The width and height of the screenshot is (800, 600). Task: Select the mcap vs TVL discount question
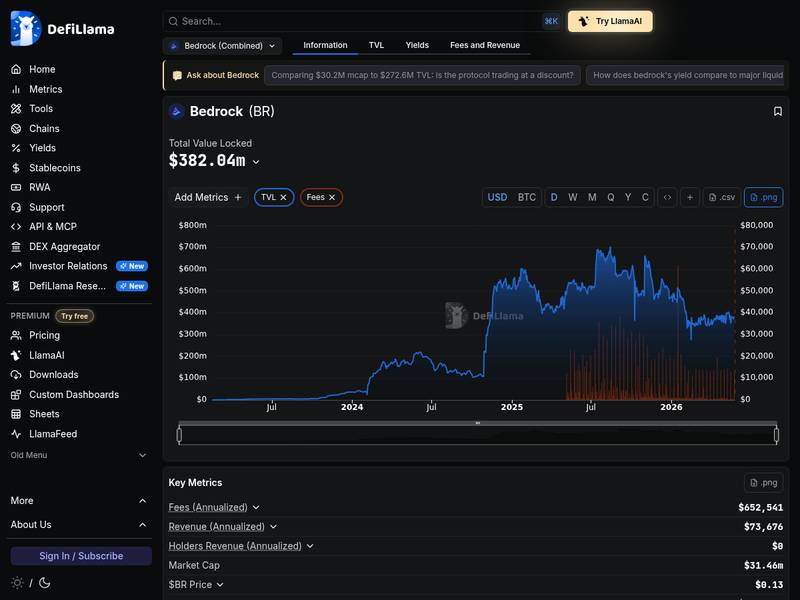pyautogui.click(x=422, y=76)
